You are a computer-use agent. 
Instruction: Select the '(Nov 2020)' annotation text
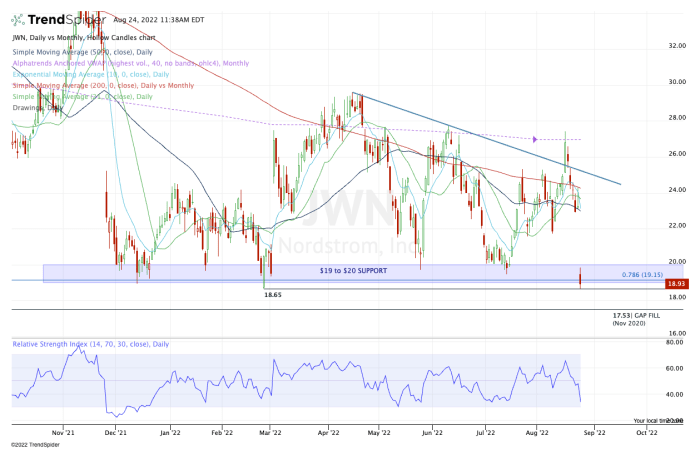pos(629,323)
